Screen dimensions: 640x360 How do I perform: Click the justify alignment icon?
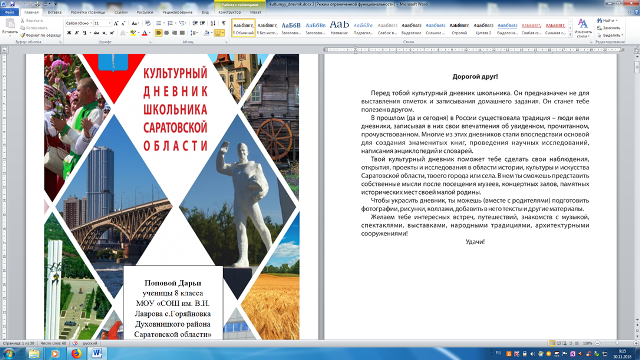point(182,33)
